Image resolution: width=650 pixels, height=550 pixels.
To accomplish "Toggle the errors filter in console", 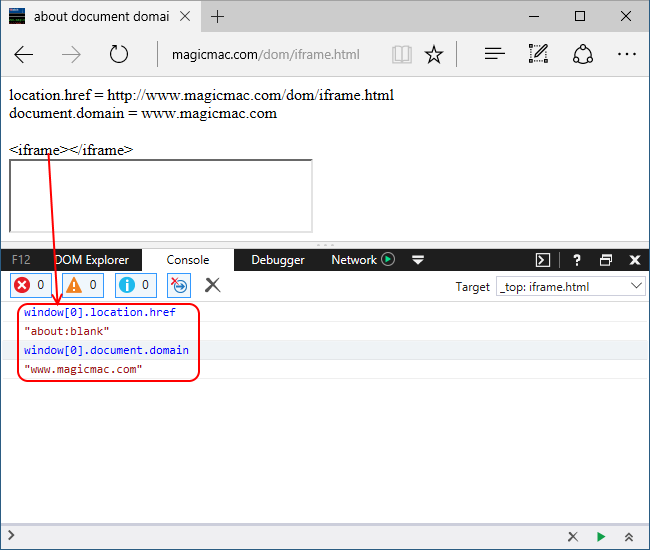I will click(30, 286).
